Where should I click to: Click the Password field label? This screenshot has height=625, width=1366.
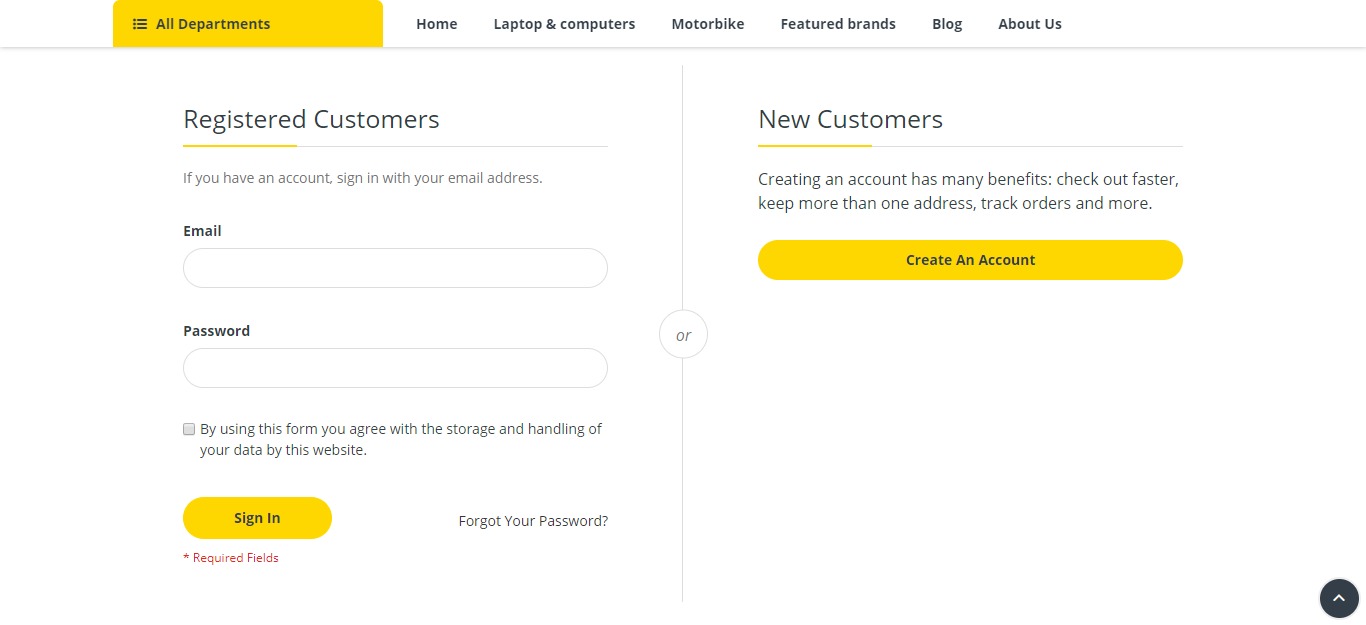[x=216, y=331]
